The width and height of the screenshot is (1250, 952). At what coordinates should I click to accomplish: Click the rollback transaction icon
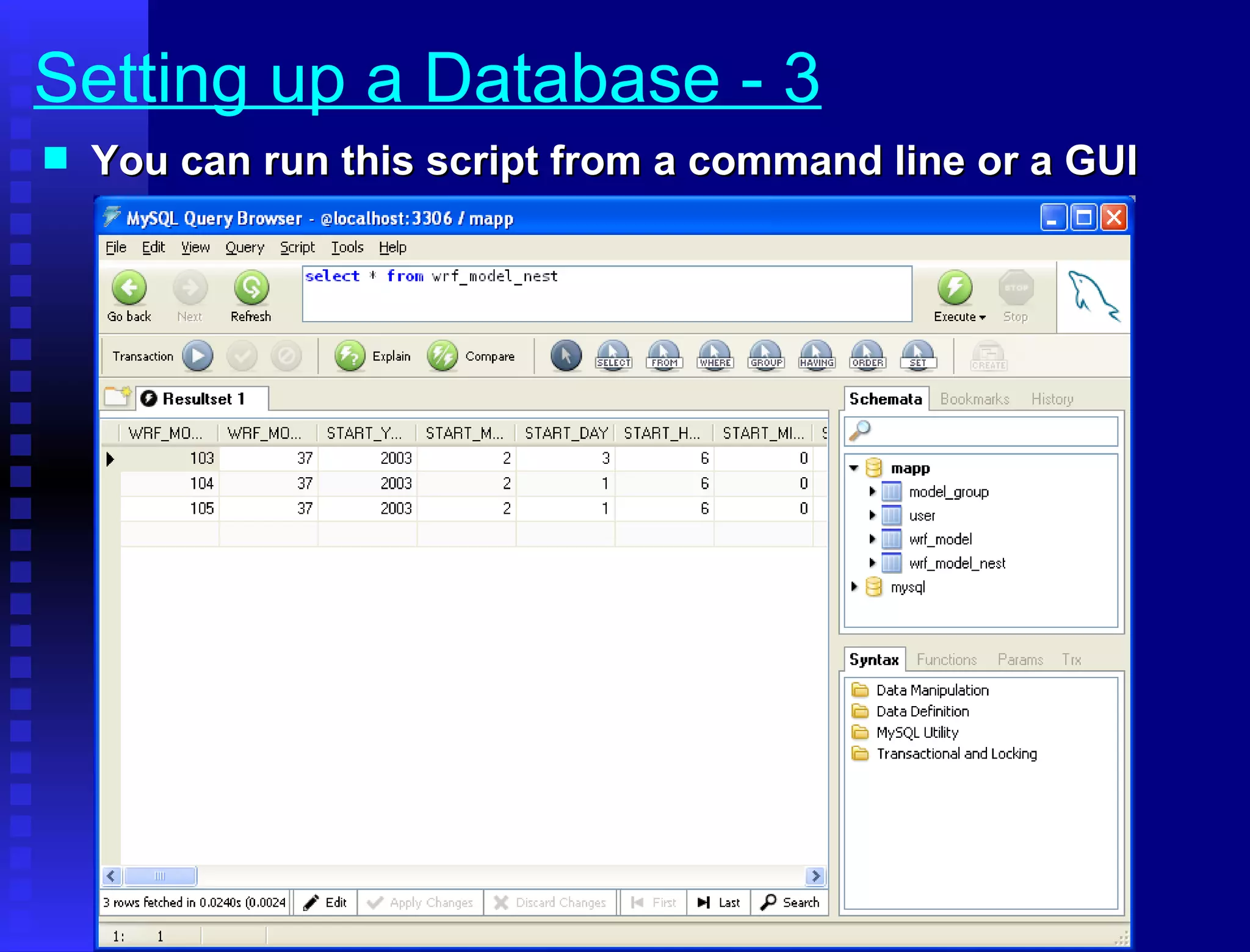286,356
